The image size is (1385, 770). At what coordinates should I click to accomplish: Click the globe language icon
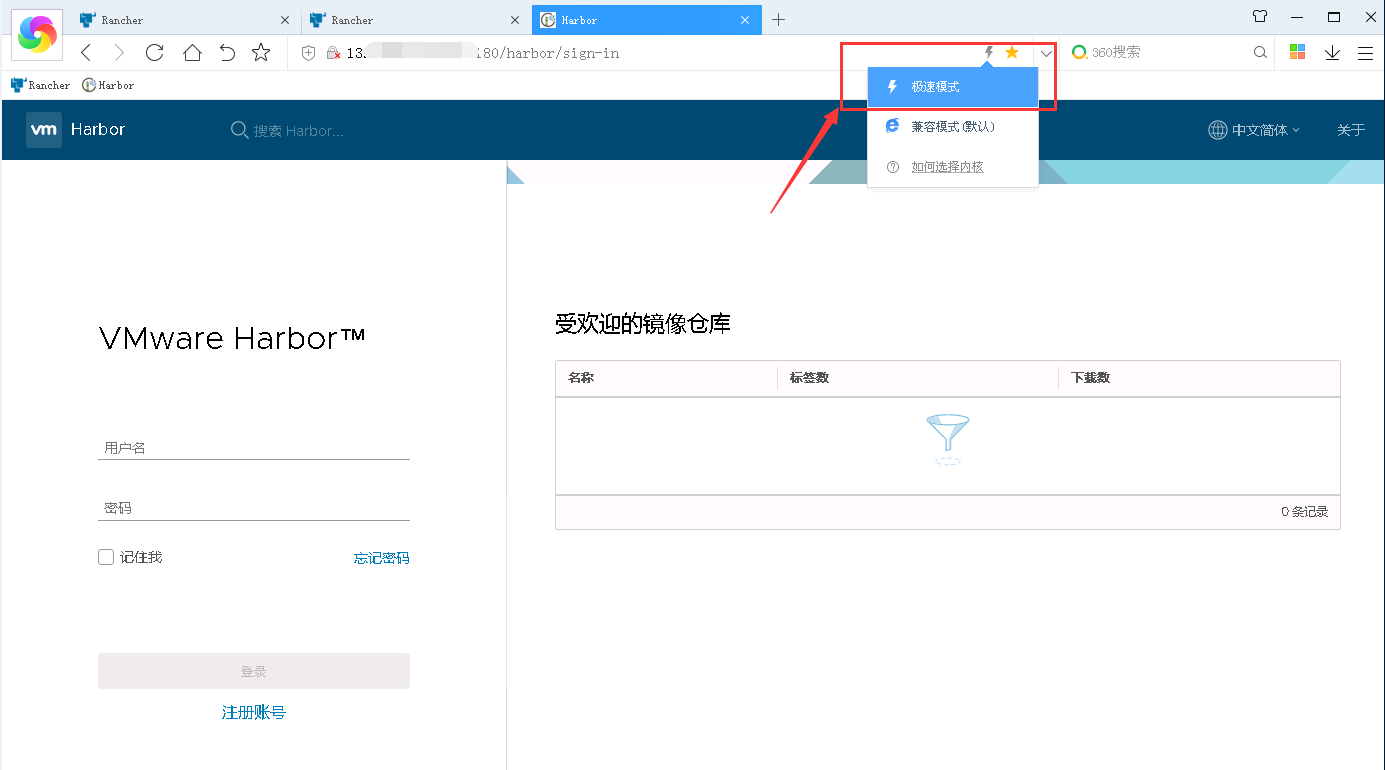1218,130
